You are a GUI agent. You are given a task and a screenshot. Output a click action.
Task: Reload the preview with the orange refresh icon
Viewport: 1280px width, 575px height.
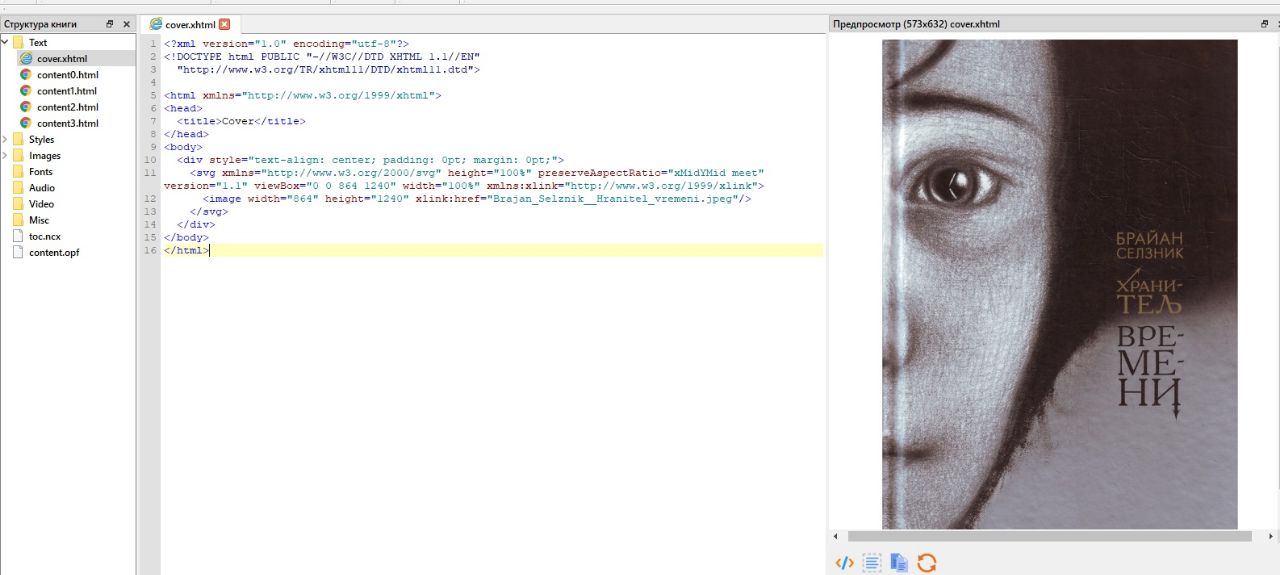927,563
